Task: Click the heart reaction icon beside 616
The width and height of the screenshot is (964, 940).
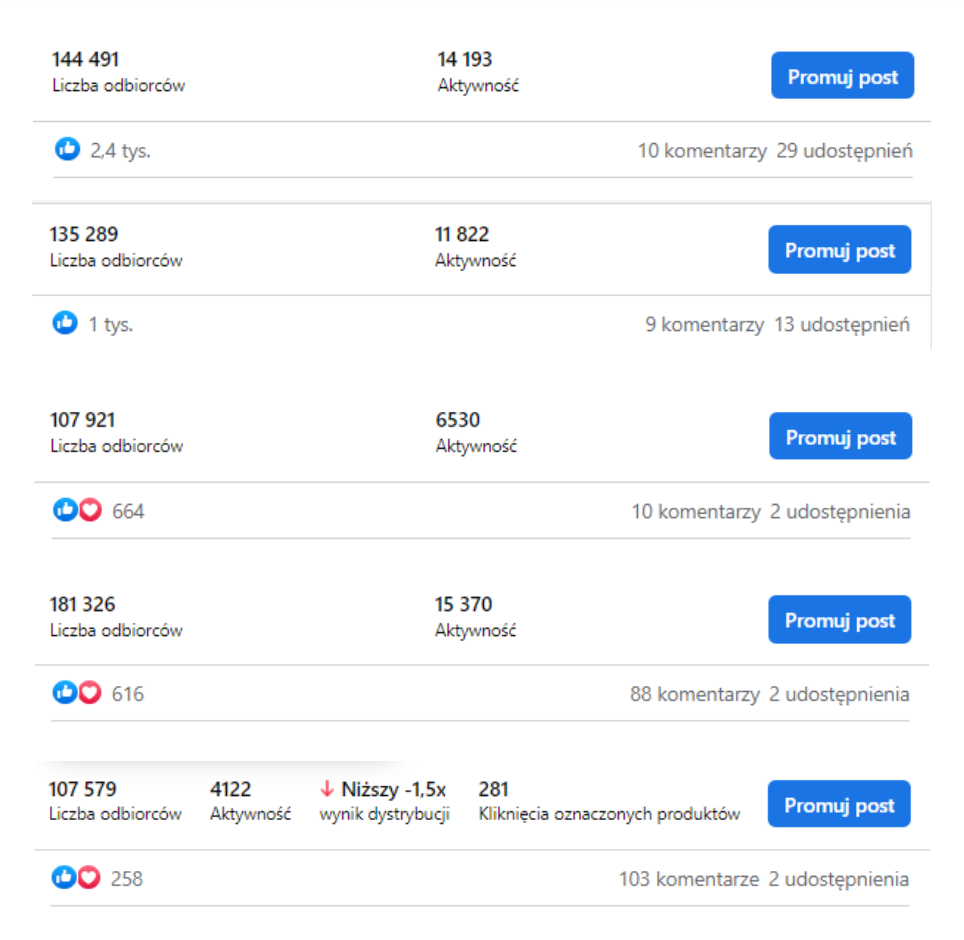Action: click(90, 693)
